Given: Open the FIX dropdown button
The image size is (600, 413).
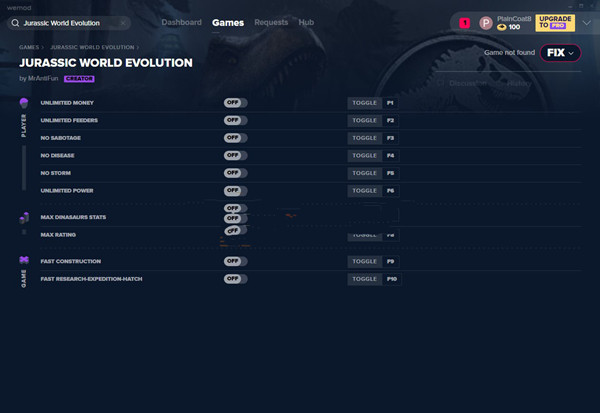Looking at the screenshot, I should (560, 53).
